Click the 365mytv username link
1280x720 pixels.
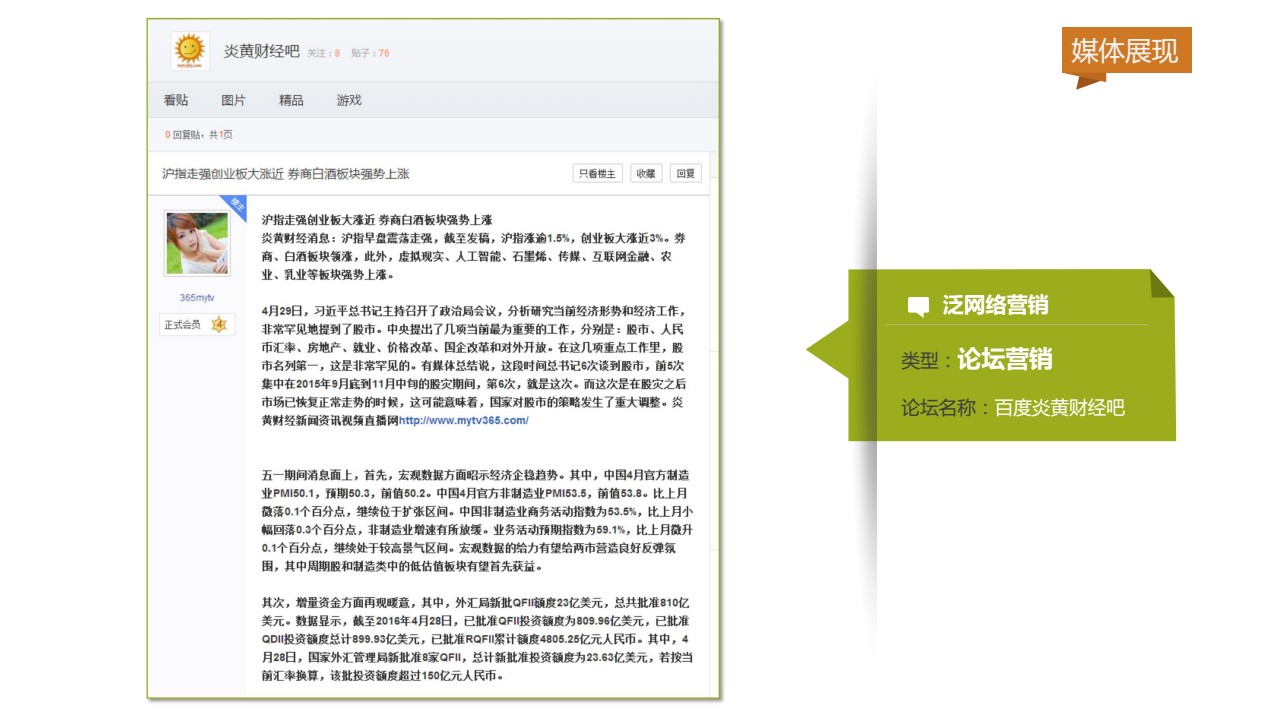[197, 298]
